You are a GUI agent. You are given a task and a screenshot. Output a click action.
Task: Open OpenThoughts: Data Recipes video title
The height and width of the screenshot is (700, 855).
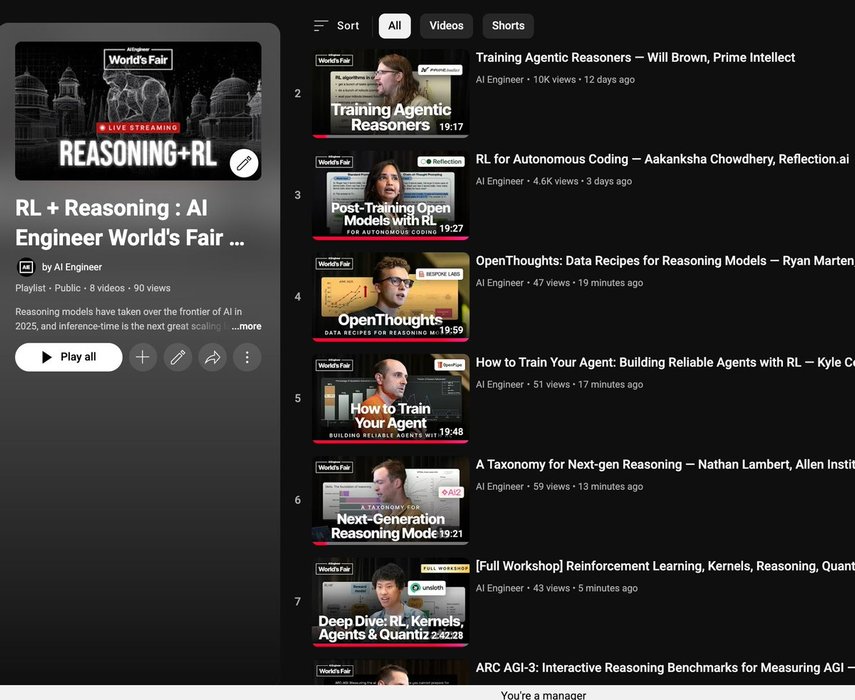[x=665, y=261]
